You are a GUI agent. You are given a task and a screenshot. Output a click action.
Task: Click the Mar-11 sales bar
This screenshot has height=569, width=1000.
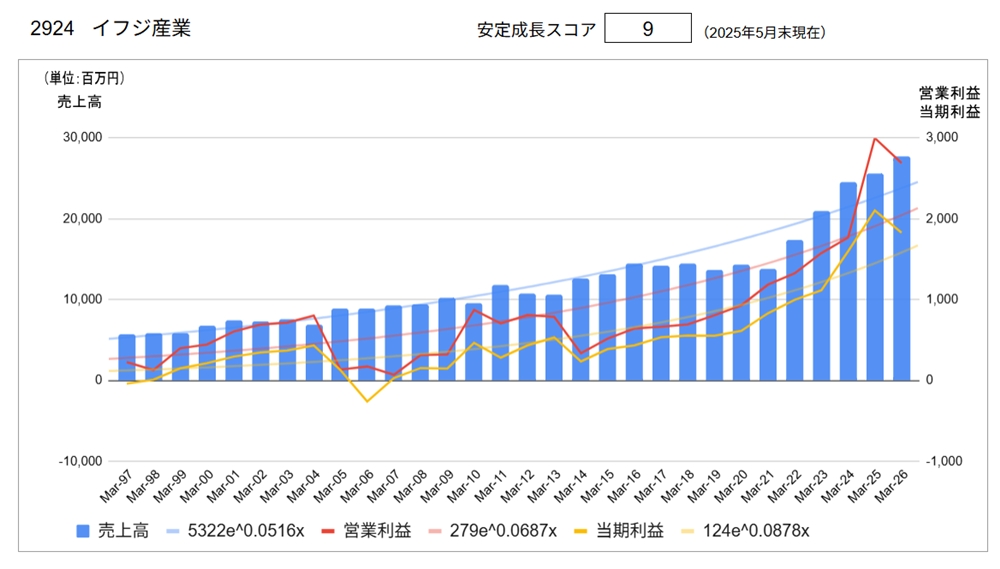pos(501,333)
